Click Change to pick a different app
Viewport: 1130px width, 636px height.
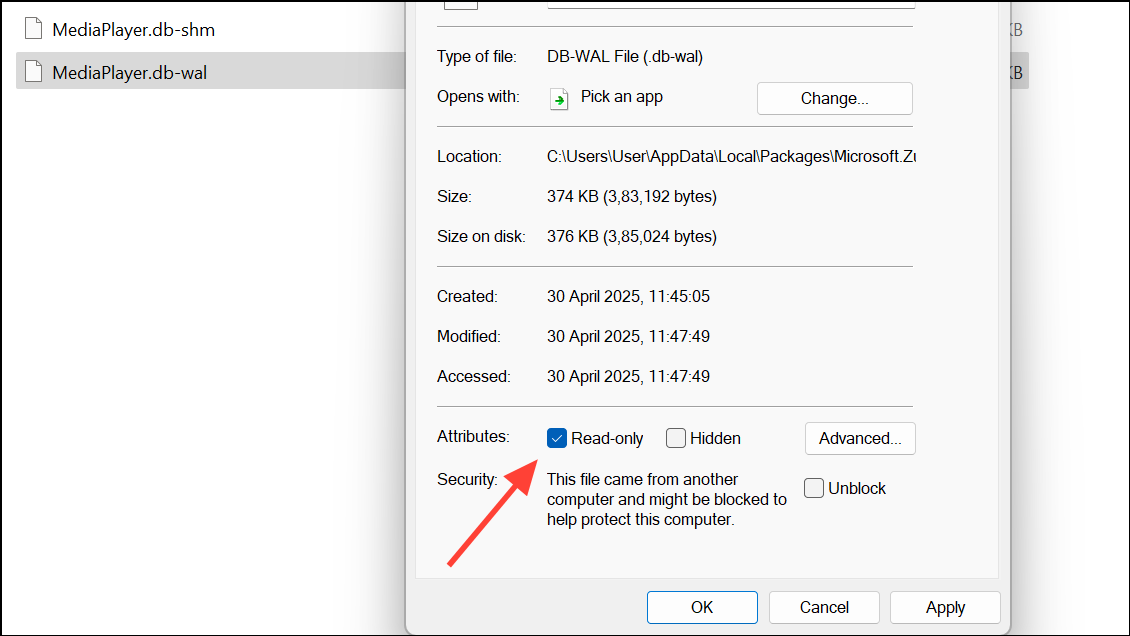point(834,98)
